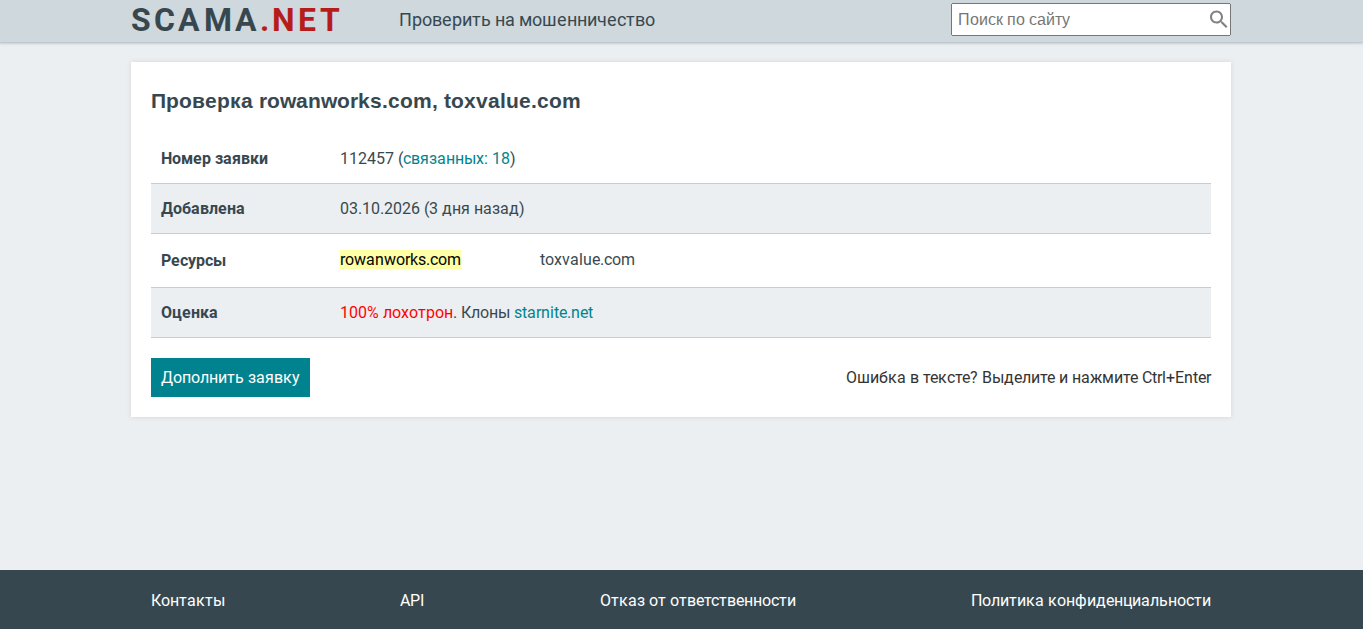This screenshot has height=629, width=1363.
Task: Click the 'Номер заявки' row label
Action: [x=214, y=158]
